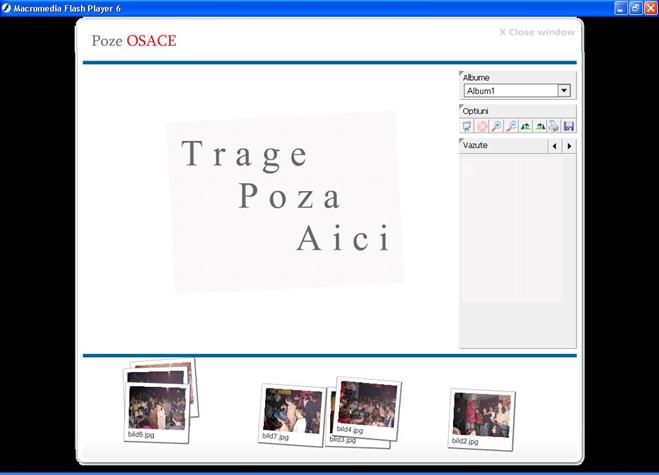Click the zoom in magnifier icon
This screenshot has height=475, width=659.
click(497, 127)
